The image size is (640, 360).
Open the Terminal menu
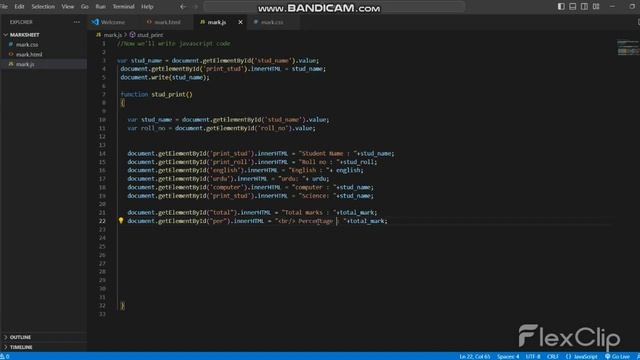click(x=123, y=7)
